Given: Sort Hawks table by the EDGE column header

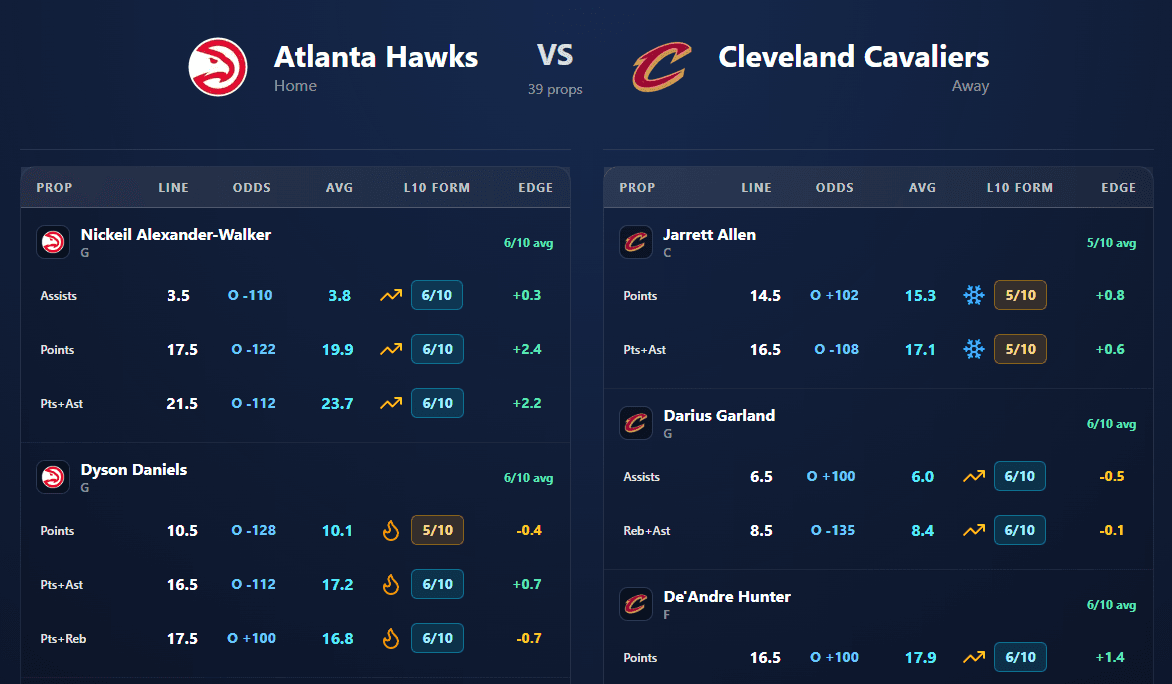Looking at the screenshot, I should tap(535, 188).
